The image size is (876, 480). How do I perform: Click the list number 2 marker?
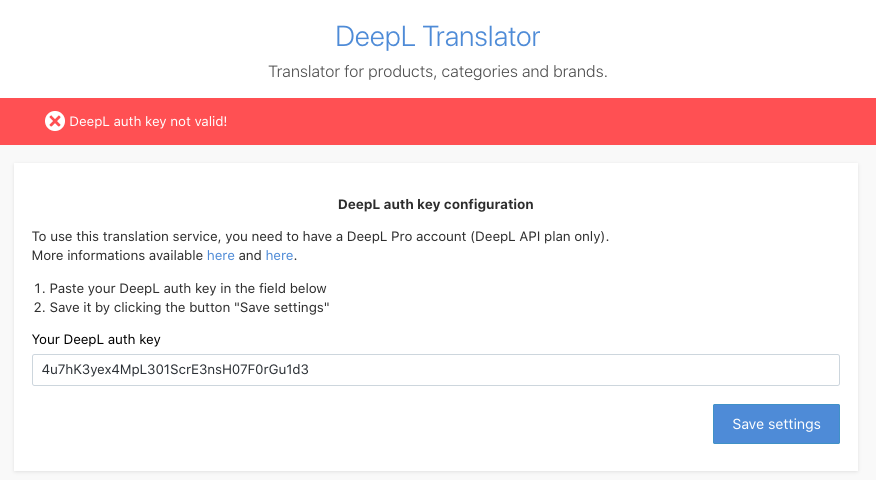pyautogui.click(x=38, y=306)
